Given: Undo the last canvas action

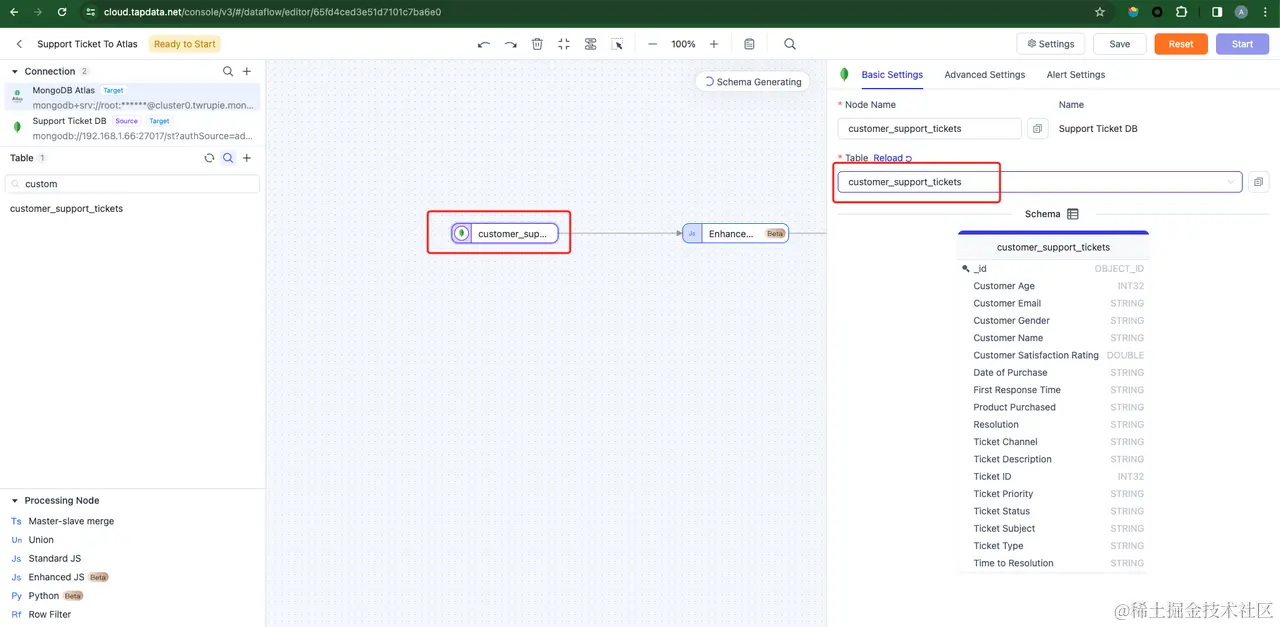Looking at the screenshot, I should (484, 44).
